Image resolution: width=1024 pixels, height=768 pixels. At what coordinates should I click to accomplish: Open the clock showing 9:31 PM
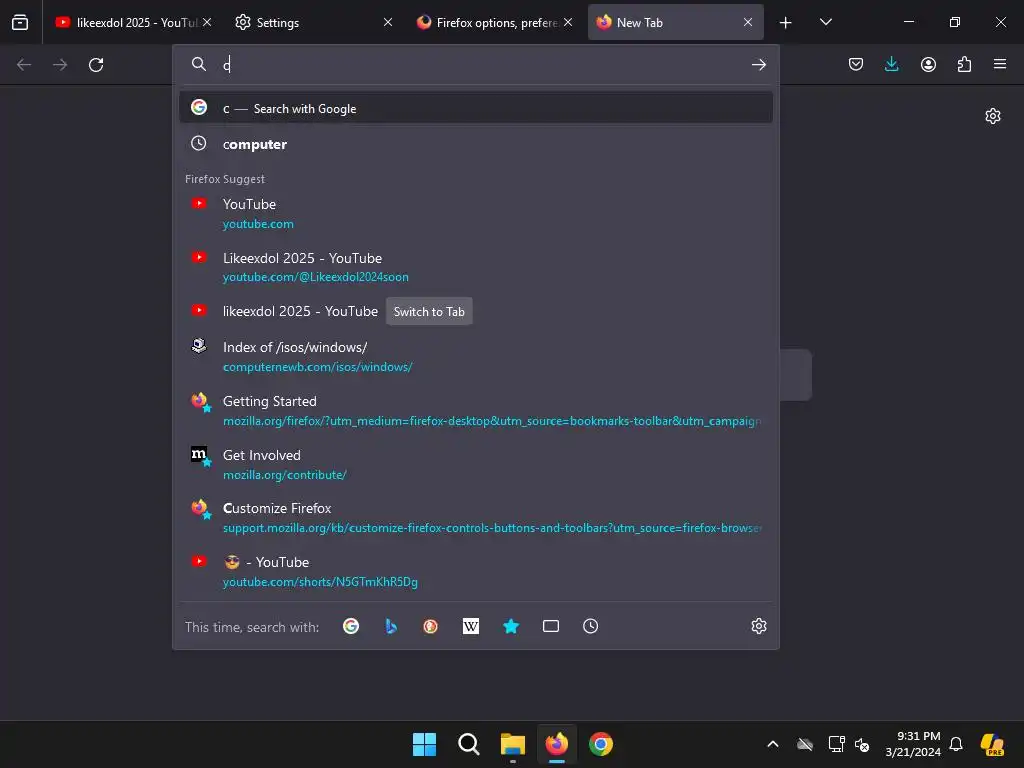(913, 744)
